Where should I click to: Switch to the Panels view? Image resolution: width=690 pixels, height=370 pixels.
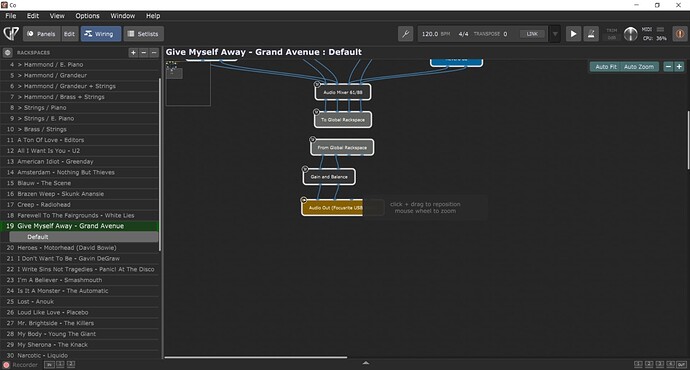(x=41, y=34)
